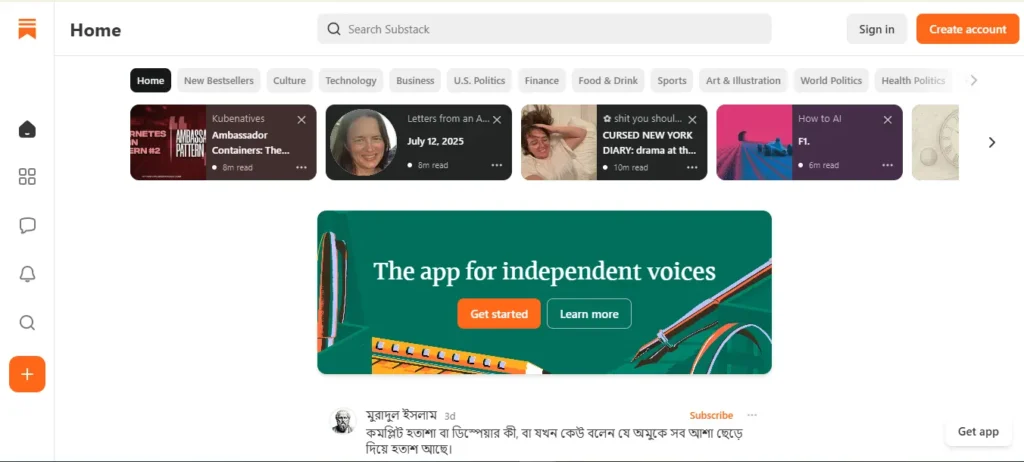Image resolution: width=1024 pixels, height=462 pixels.
Task: Expand more category tabs with right chevron
Action: click(x=974, y=80)
